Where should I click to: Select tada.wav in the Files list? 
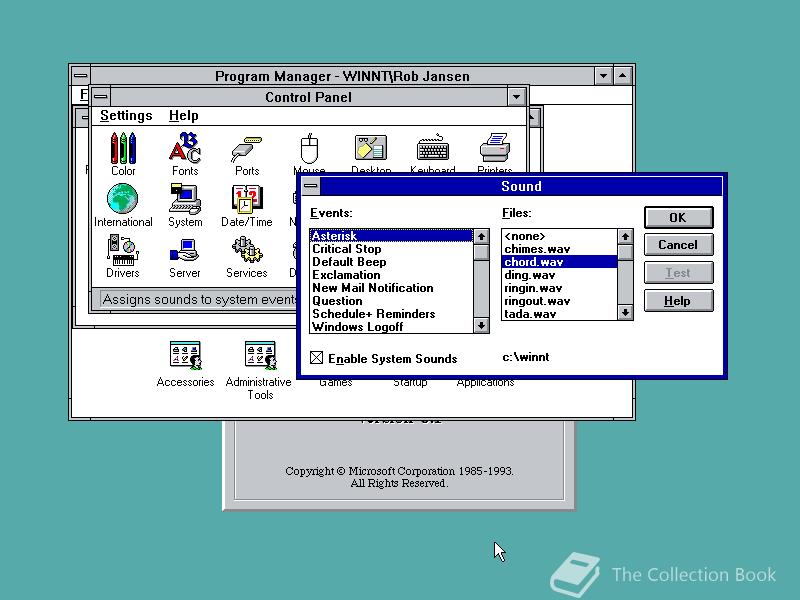(560, 314)
